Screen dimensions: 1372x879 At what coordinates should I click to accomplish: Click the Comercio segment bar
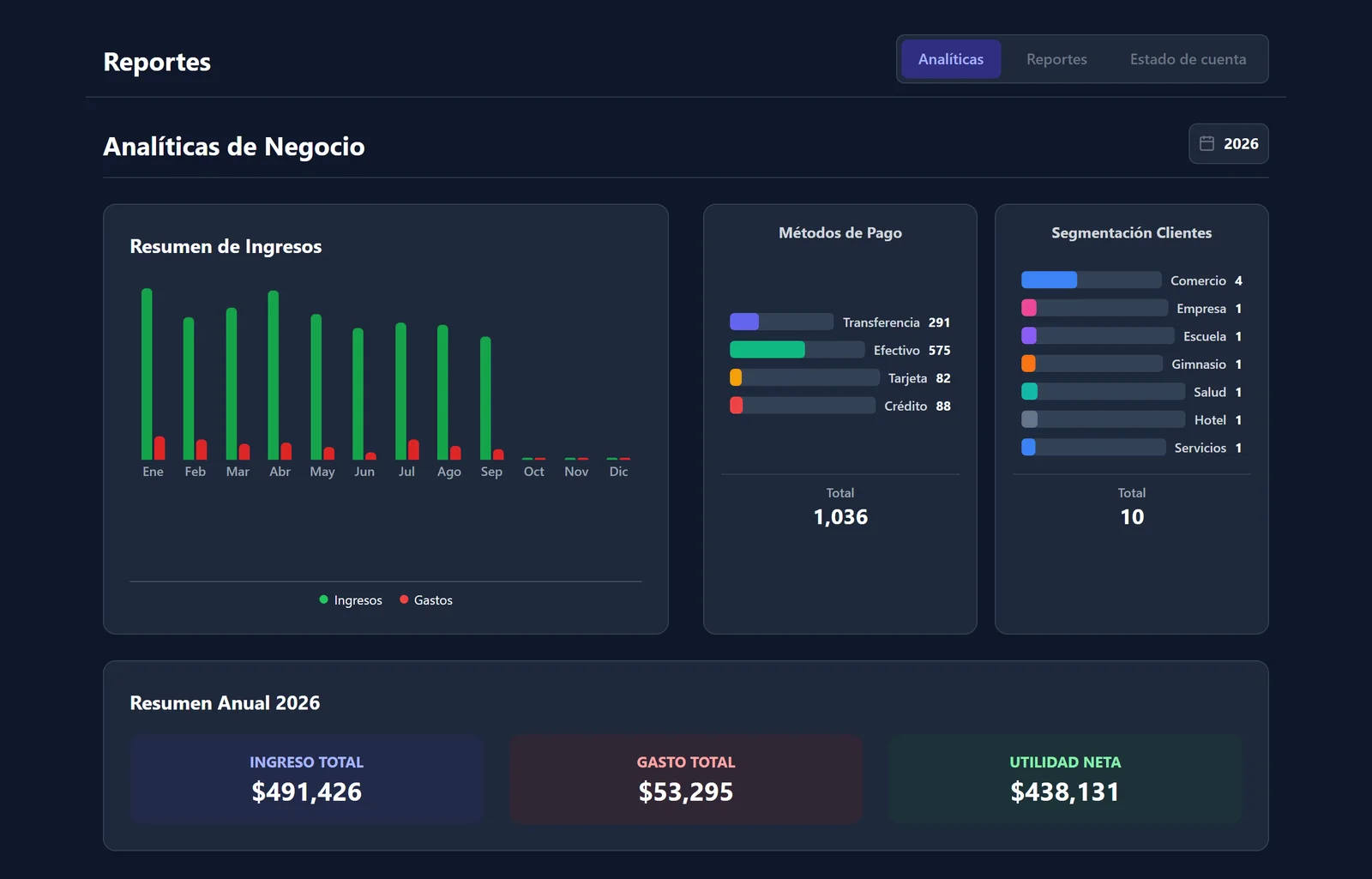(x=1092, y=280)
